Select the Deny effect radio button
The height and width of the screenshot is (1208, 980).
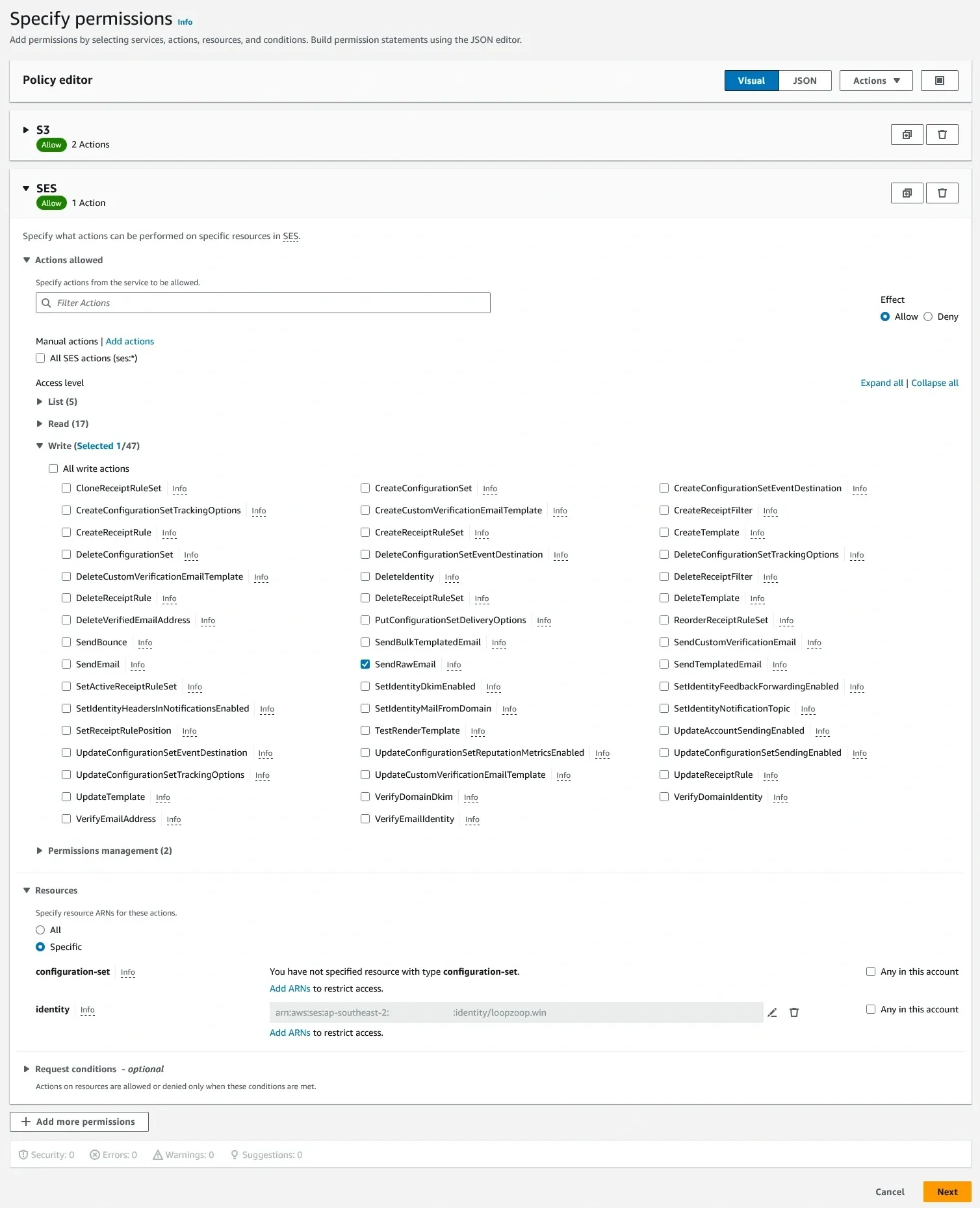click(x=928, y=316)
